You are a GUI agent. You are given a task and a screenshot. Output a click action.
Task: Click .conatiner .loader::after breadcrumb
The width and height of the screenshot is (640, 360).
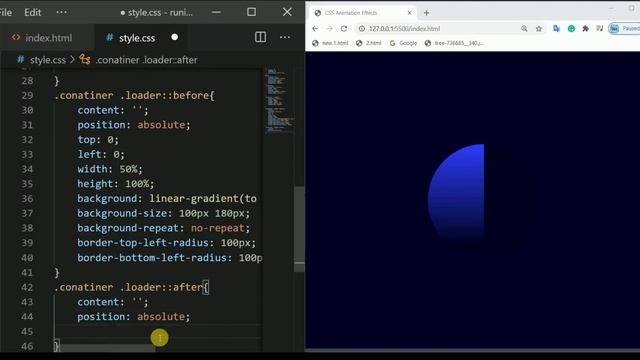tap(146, 60)
